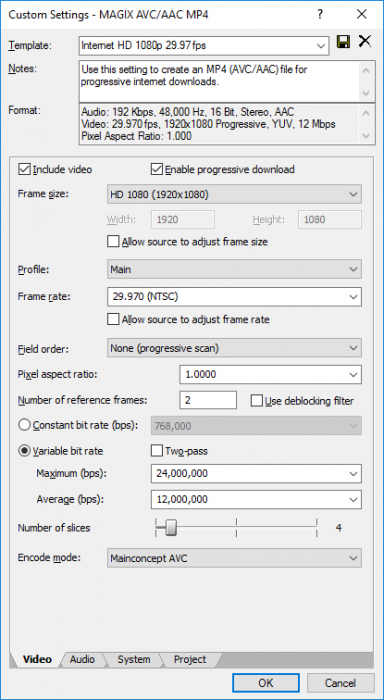384x700 pixels.
Task: Click the slices value 4 label
Action: coord(338,528)
